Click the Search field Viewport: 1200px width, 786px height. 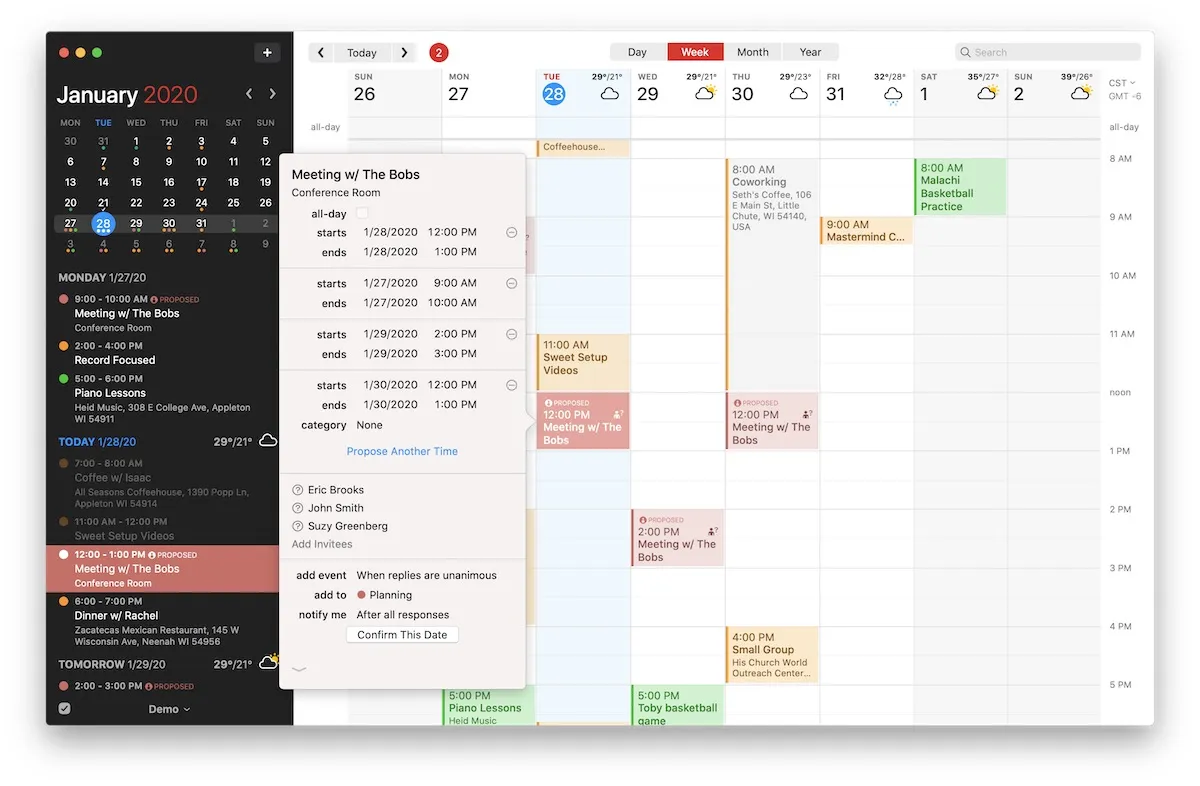(x=1048, y=52)
